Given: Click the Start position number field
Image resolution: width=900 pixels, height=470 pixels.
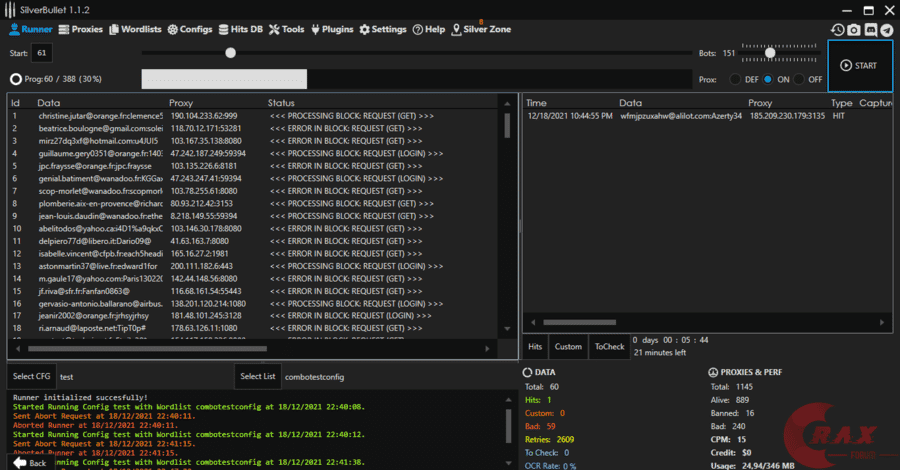Looking at the screenshot, I should click(41, 53).
